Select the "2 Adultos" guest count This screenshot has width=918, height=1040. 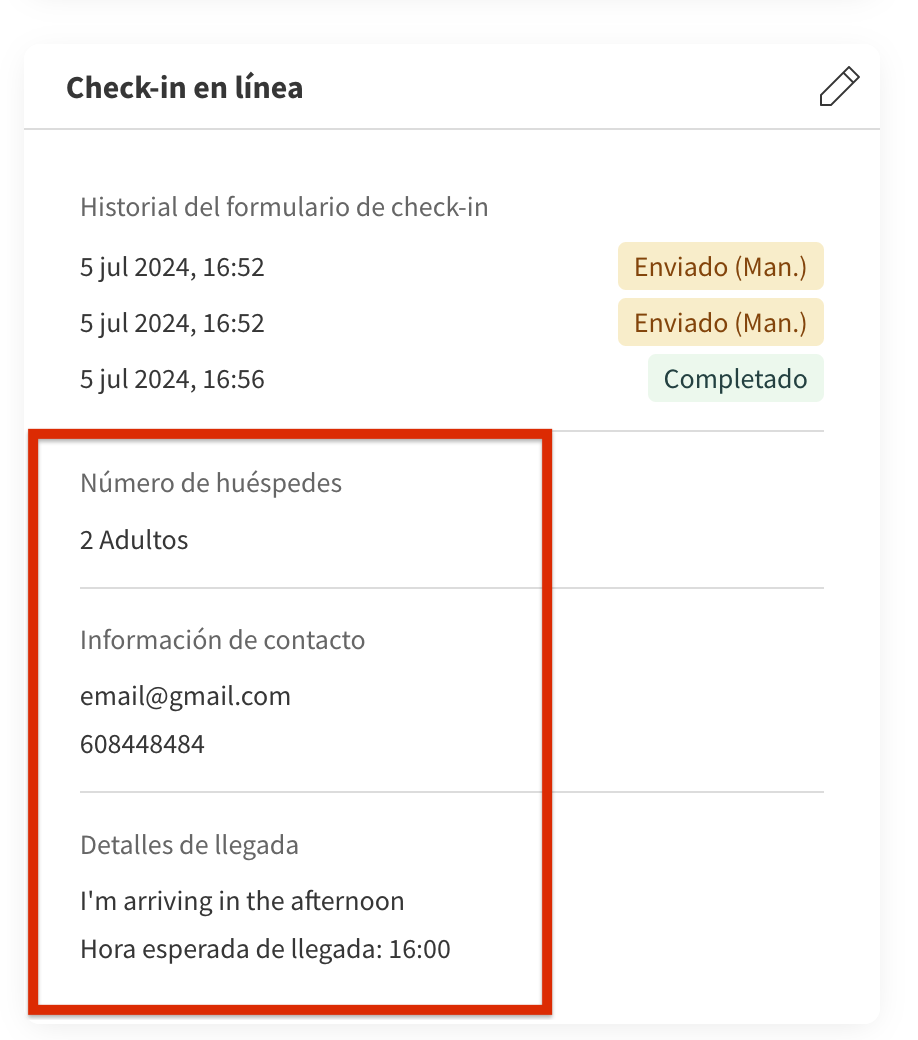tap(134, 540)
